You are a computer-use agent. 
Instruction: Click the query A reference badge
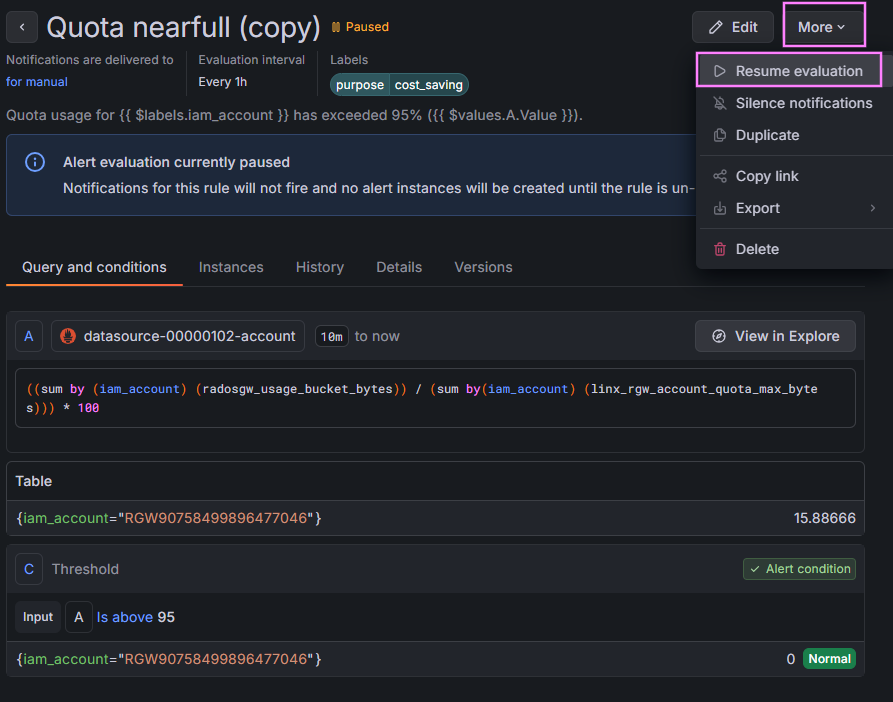[28, 336]
